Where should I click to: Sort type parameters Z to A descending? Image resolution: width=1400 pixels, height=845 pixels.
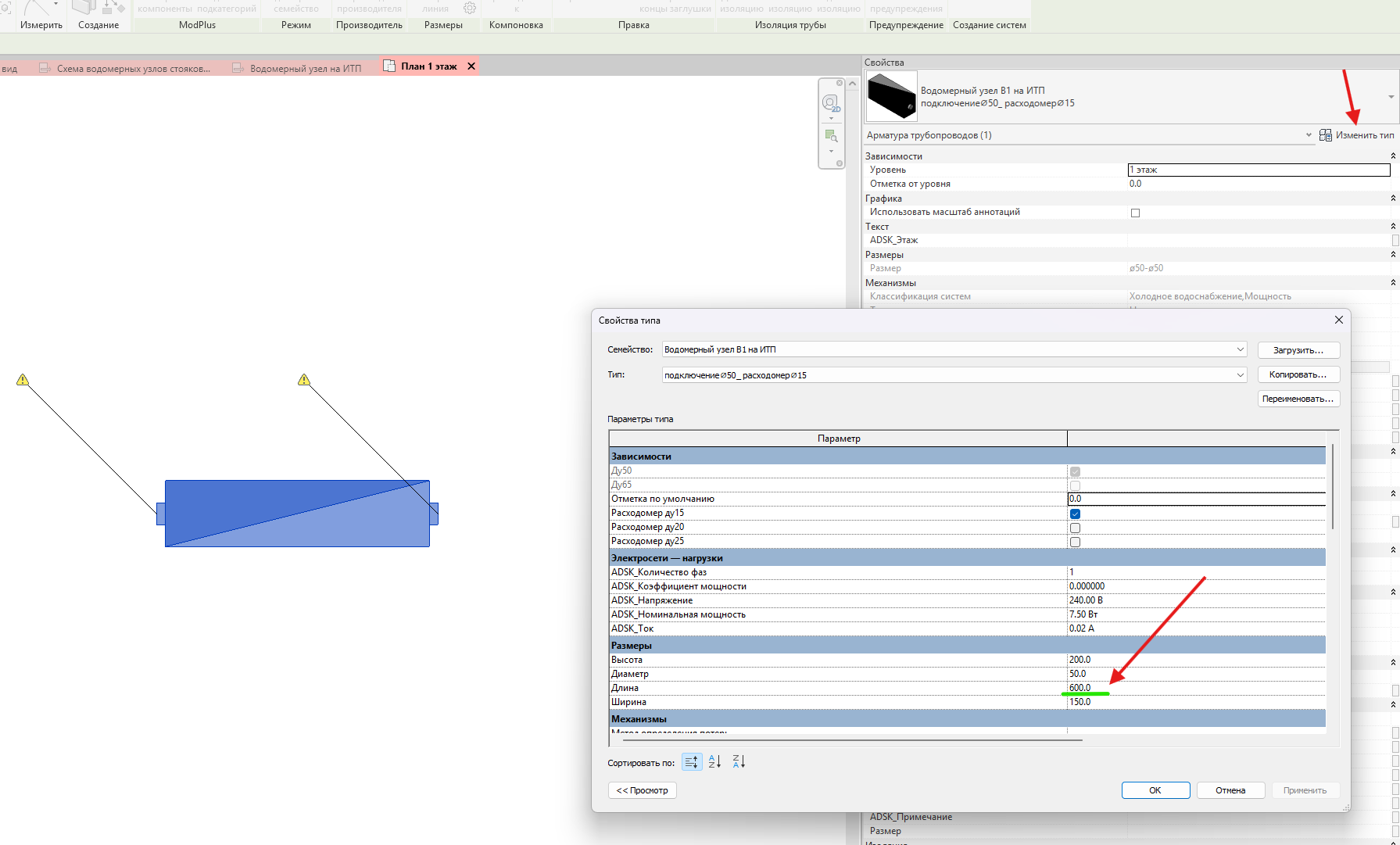pos(739,762)
